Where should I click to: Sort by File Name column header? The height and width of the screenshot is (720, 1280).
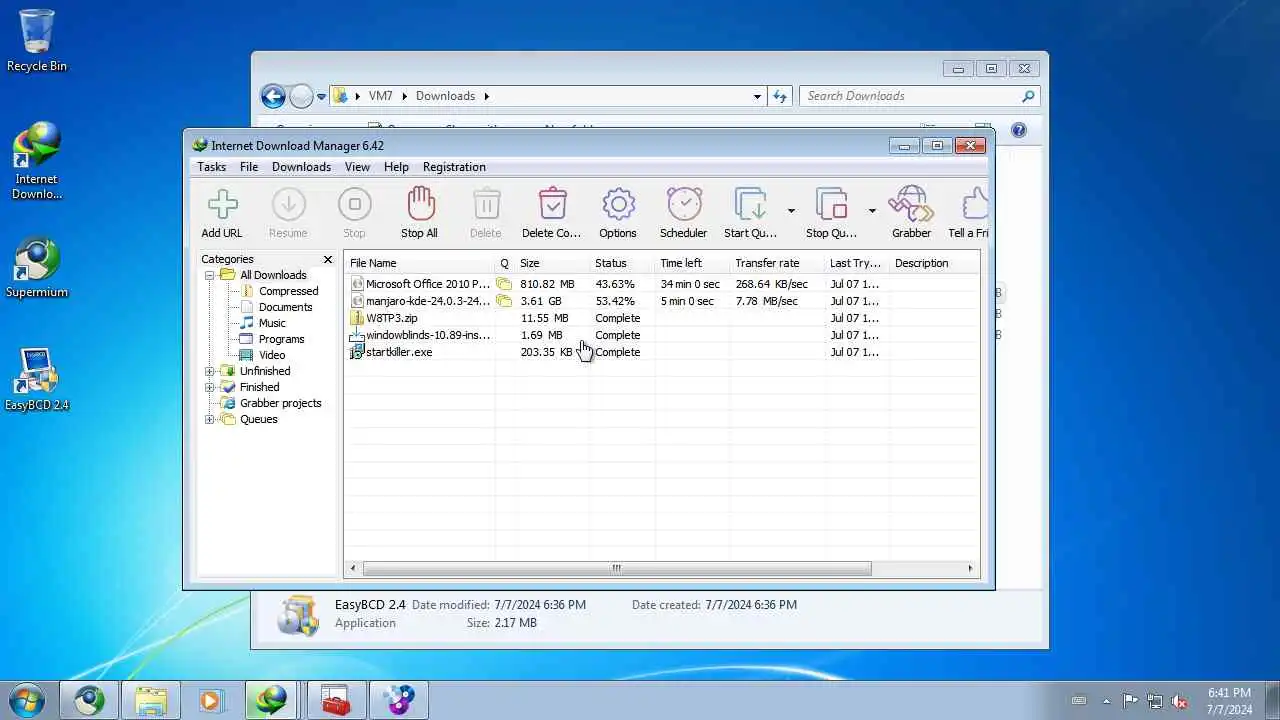coord(420,263)
